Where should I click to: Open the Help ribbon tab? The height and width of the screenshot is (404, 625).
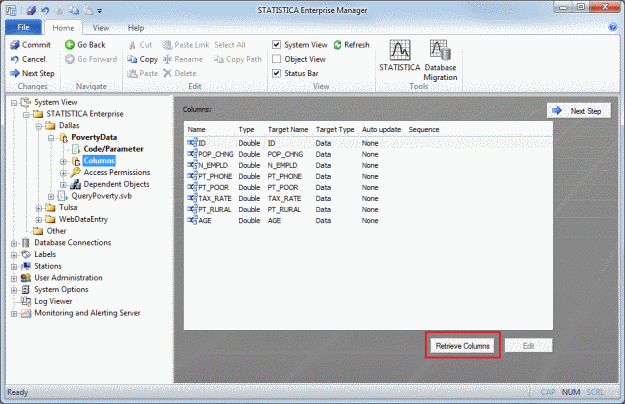click(136, 28)
